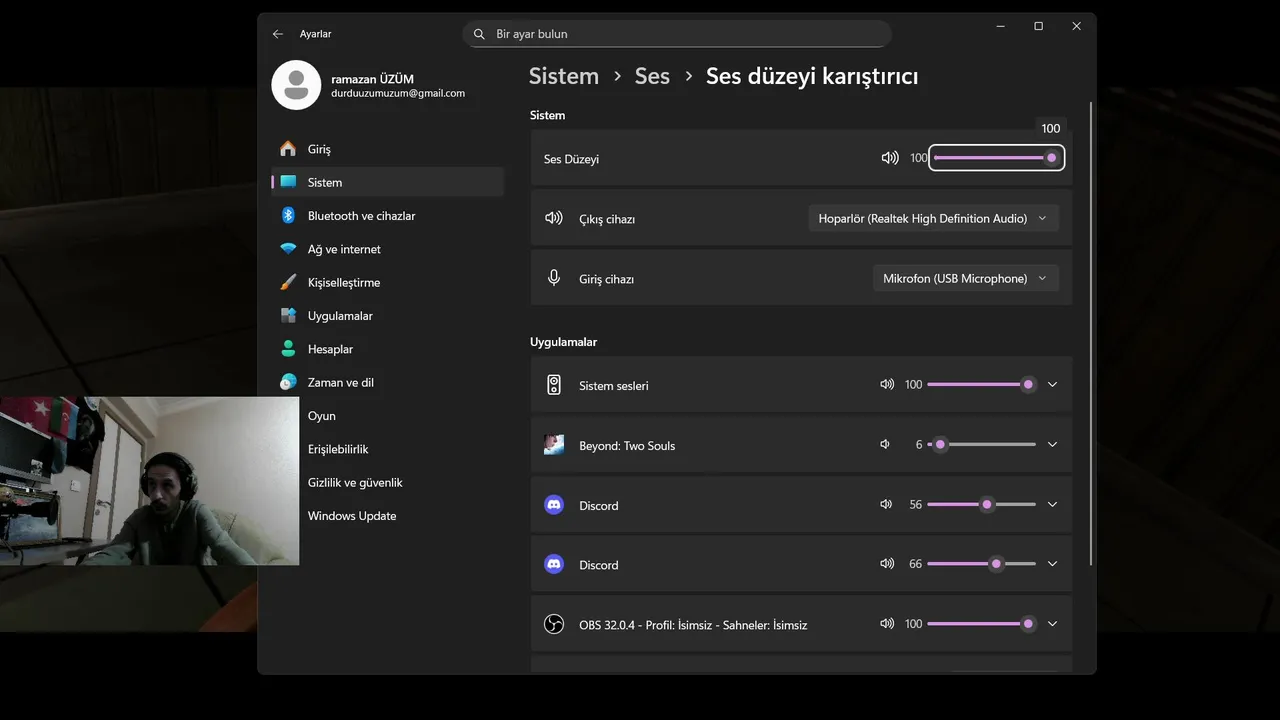
Task: Open the Çıkış cihazı Hoparlör dropdown
Action: click(933, 219)
